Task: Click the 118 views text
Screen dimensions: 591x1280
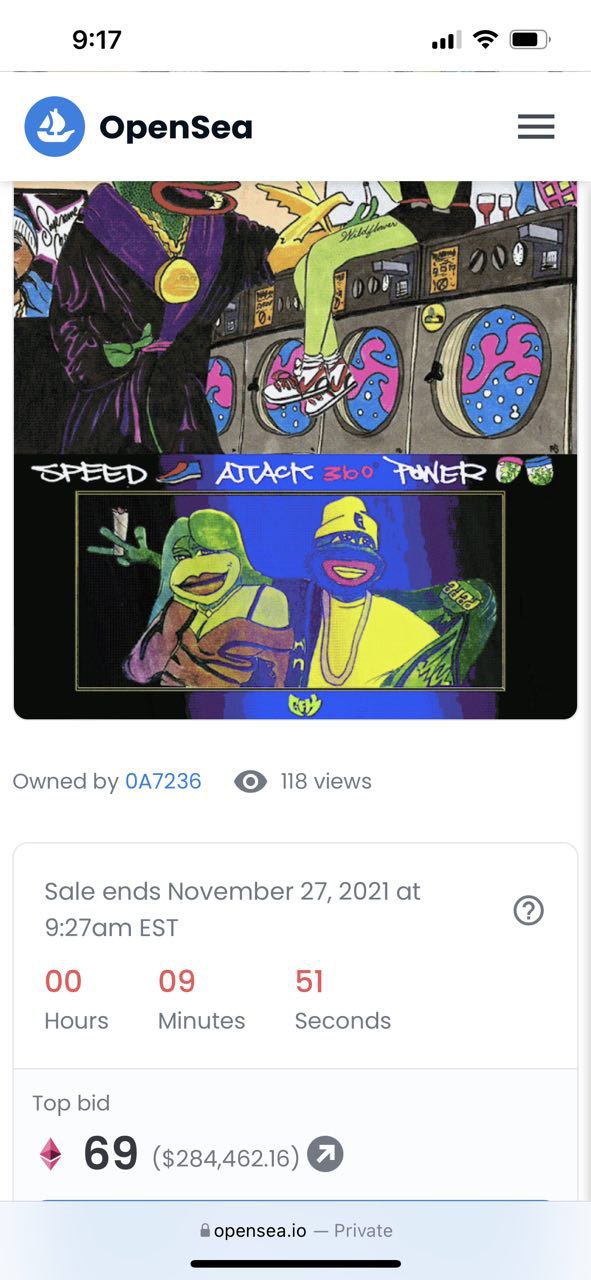Action: point(325,781)
